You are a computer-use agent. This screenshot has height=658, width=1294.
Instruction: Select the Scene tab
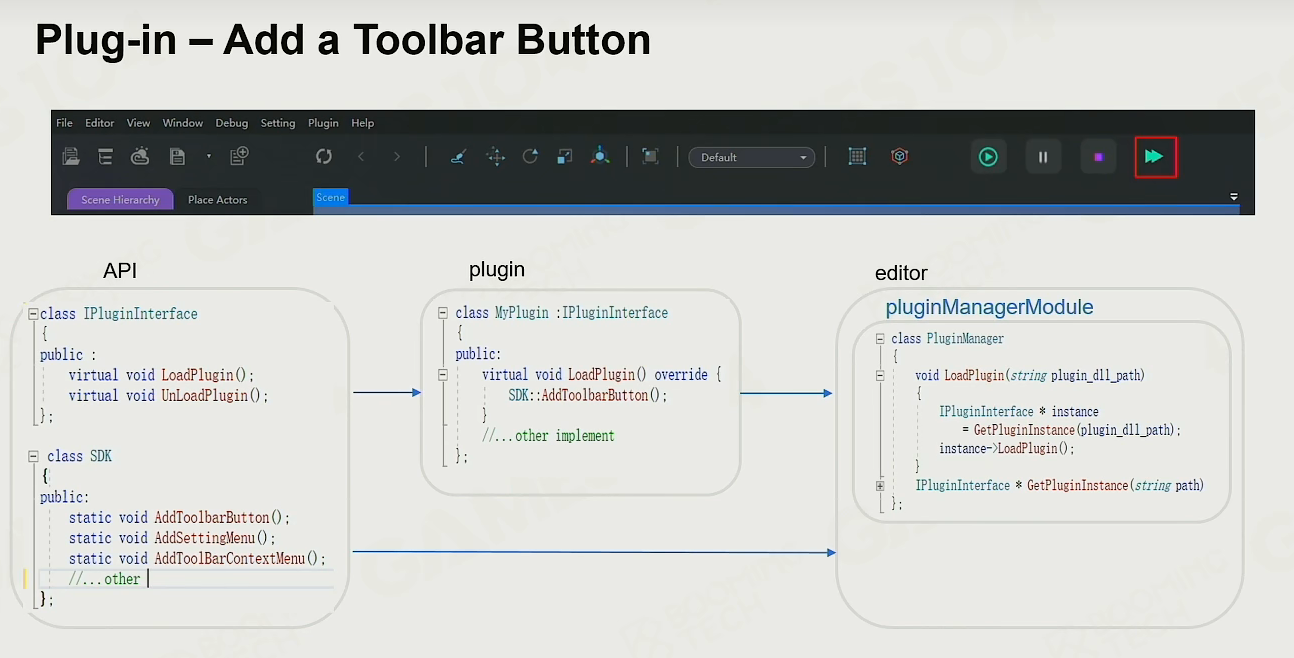pyautogui.click(x=330, y=197)
